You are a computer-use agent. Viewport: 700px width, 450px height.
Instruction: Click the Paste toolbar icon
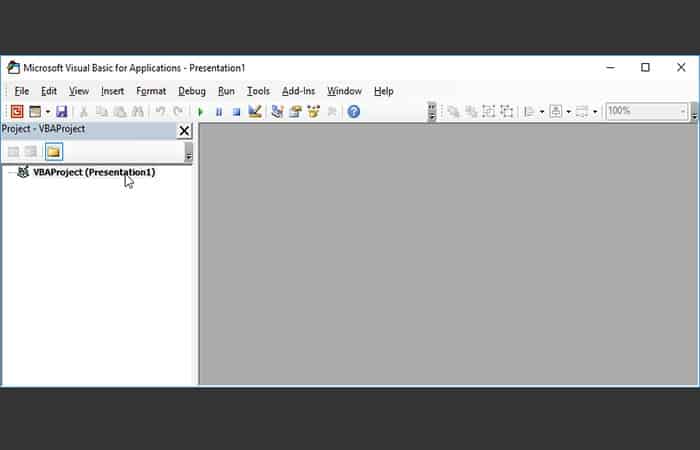[x=119, y=111]
